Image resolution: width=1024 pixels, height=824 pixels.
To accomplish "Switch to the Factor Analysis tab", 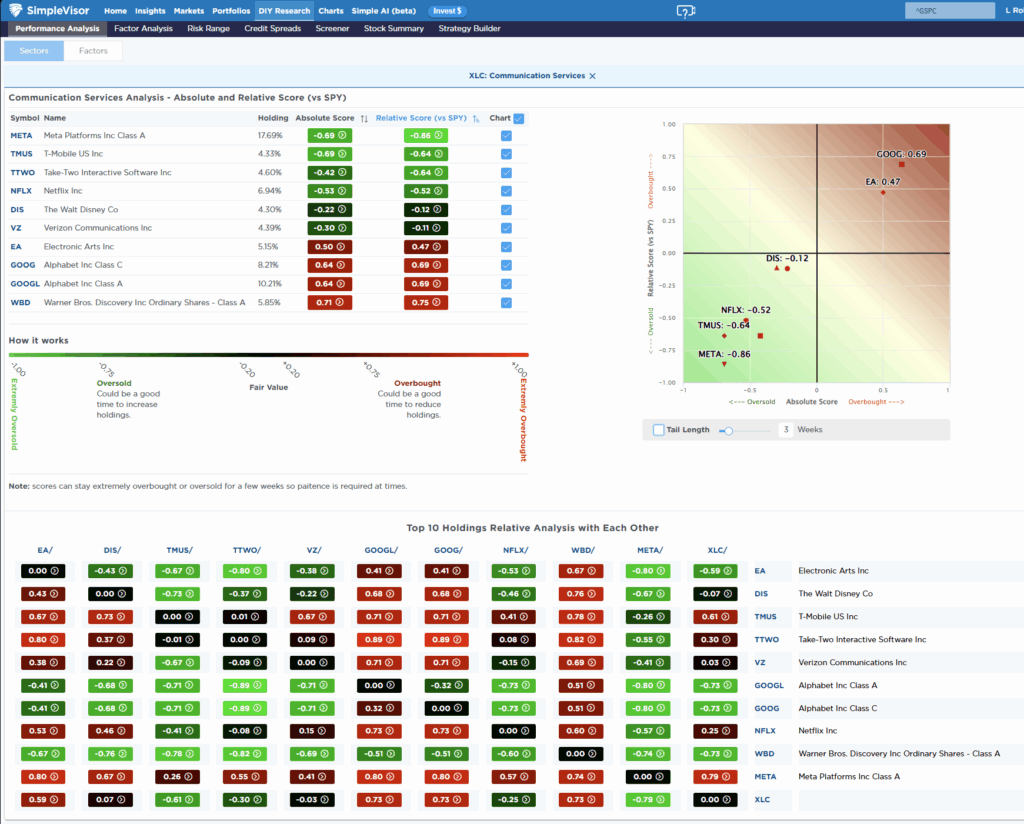I will tap(144, 29).
